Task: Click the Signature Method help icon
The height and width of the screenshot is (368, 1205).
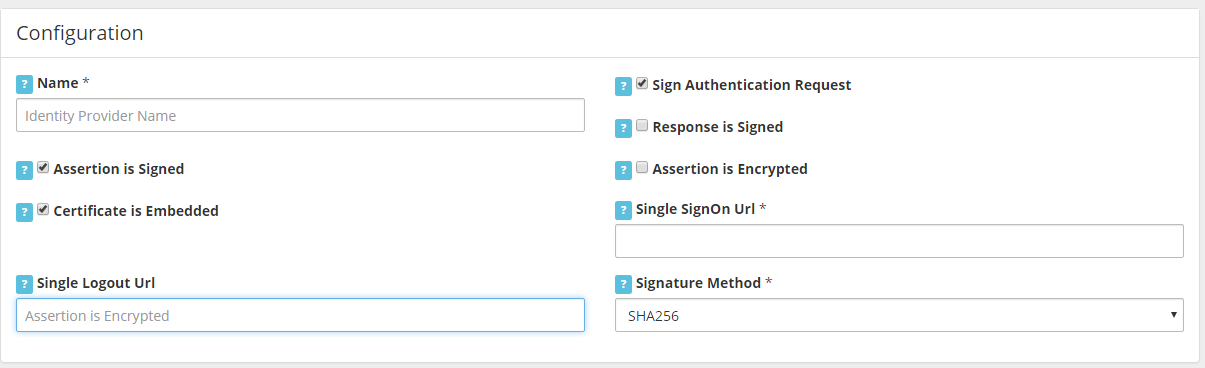Action: coord(623,284)
